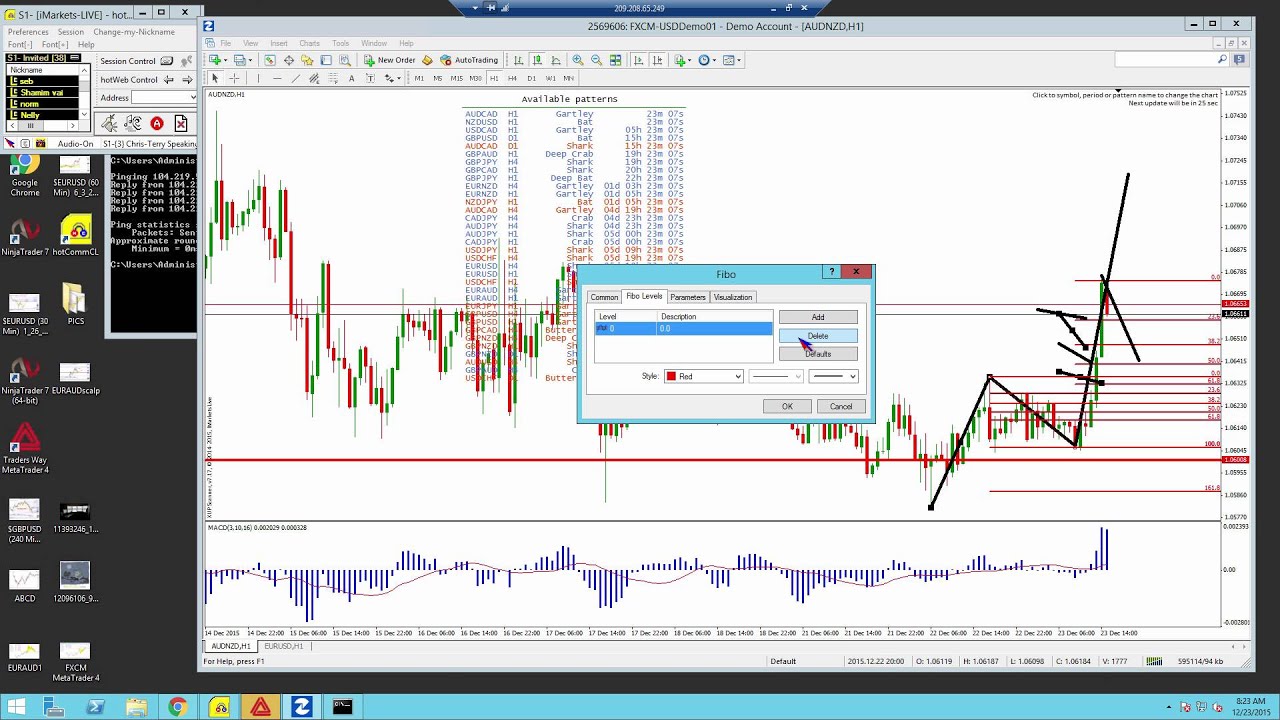Image resolution: width=1280 pixels, height=720 pixels.
Task: Select the Fibonacci retracement tool
Action: click(333, 78)
